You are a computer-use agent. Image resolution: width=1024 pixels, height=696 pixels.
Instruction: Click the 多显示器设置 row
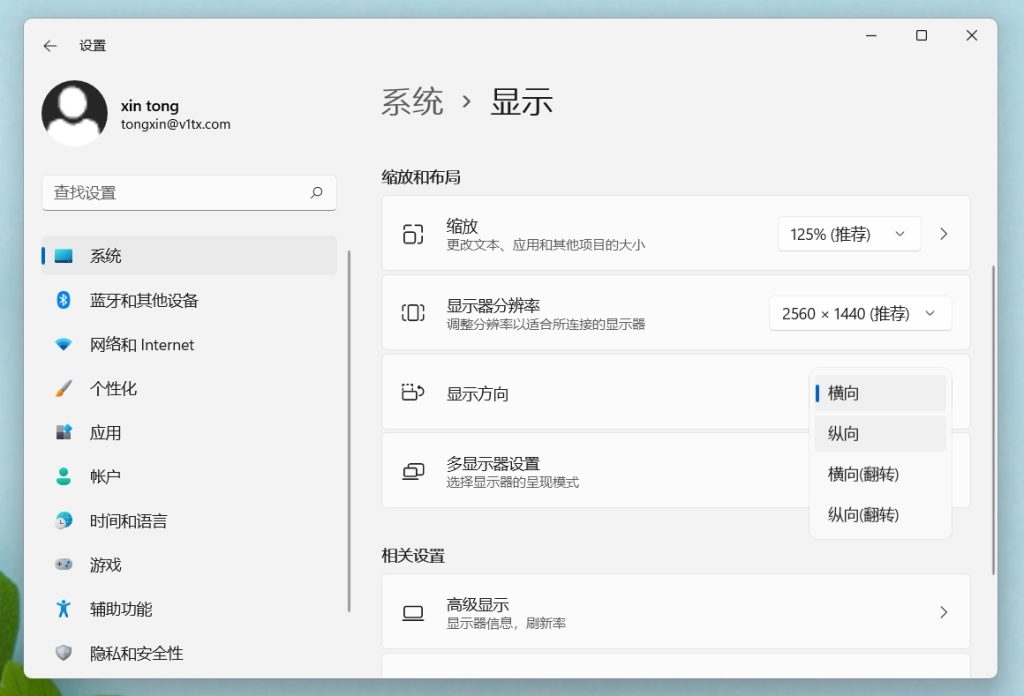(676, 471)
